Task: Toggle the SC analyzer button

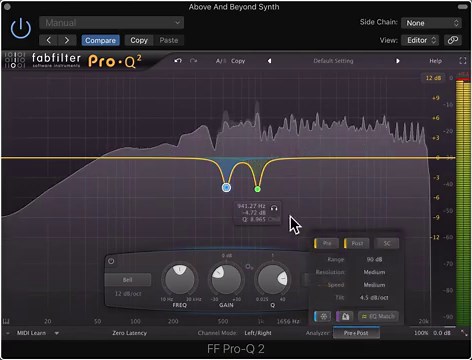Action: 387,243
